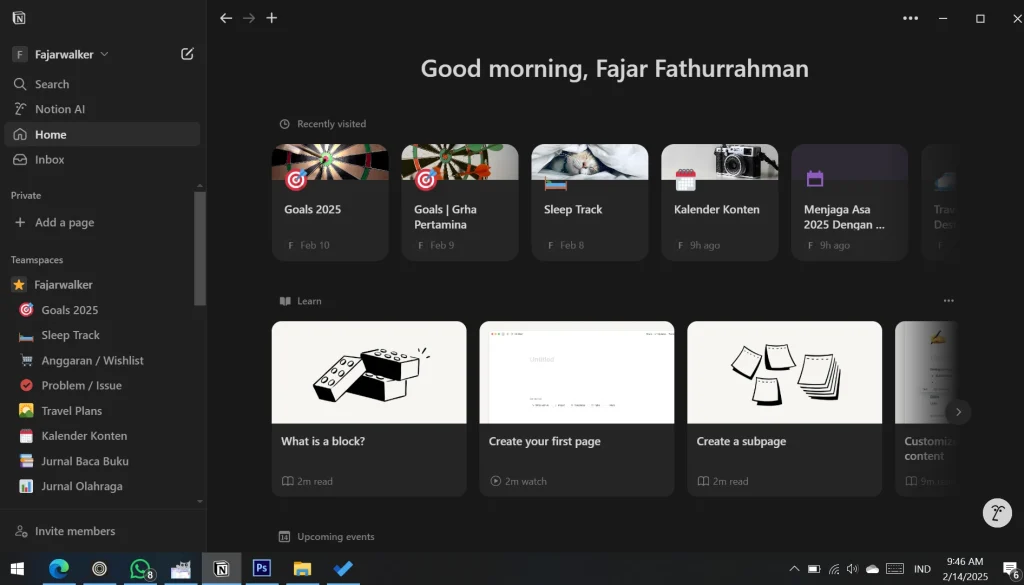This screenshot has height=585, width=1024.
Task: Launch Microsoft Edge from taskbar
Action: tap(59, 569)
